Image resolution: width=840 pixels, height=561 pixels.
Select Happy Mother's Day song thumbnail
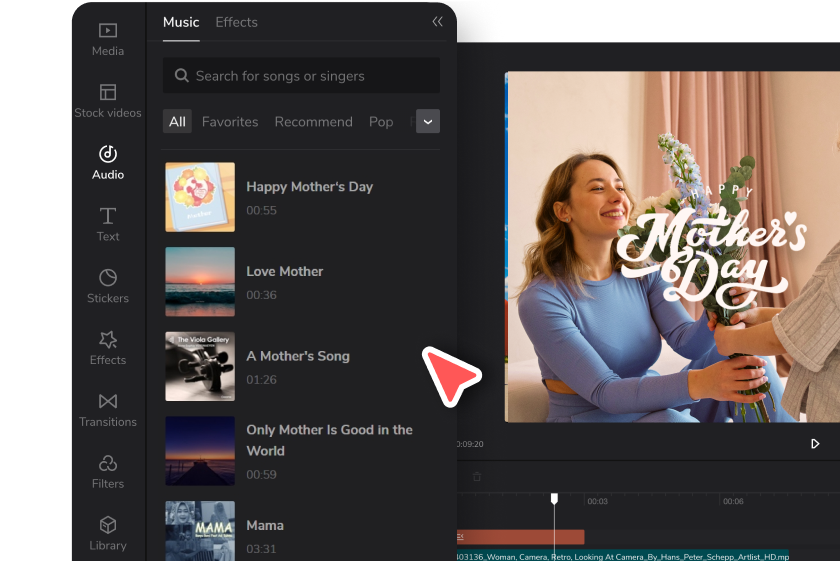pyautogui.click(x=200, y=197)
